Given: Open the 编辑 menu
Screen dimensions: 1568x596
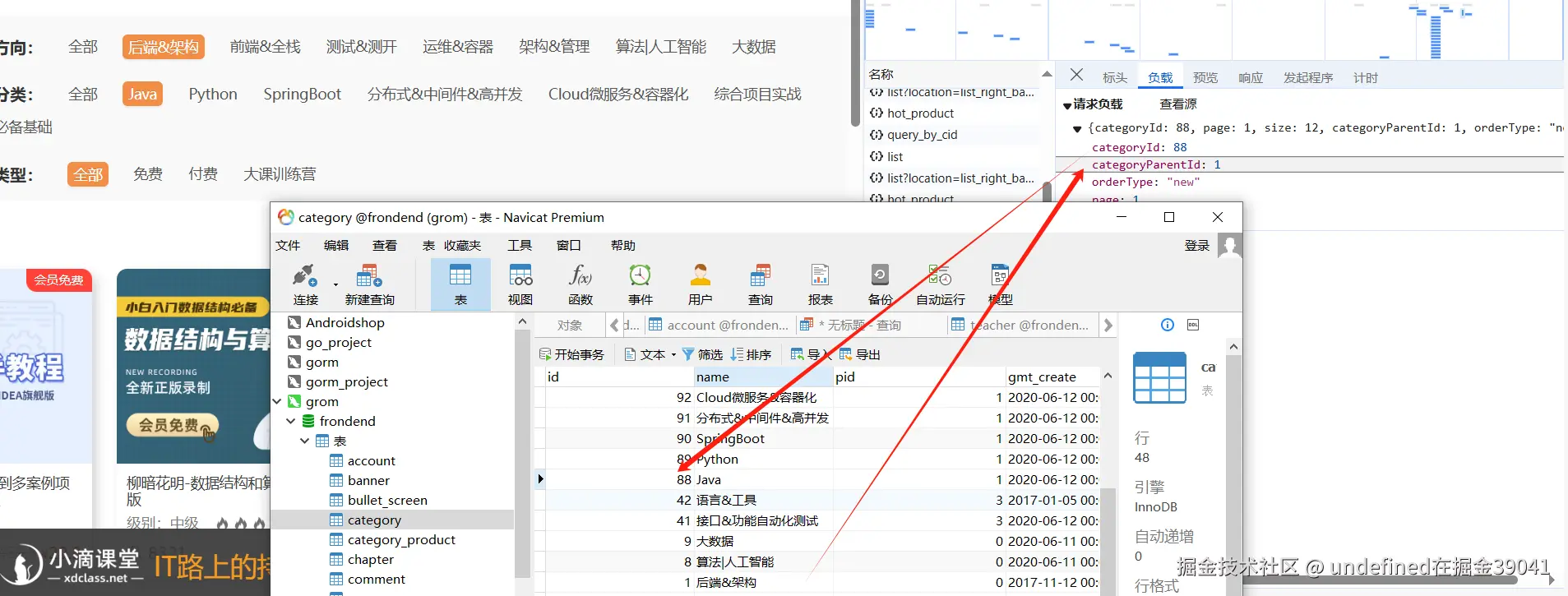Looking at the screenshot, I should (336, 246).
